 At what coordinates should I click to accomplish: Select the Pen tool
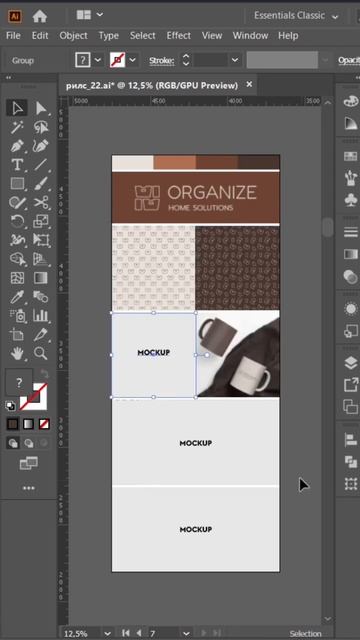(17, 146)
